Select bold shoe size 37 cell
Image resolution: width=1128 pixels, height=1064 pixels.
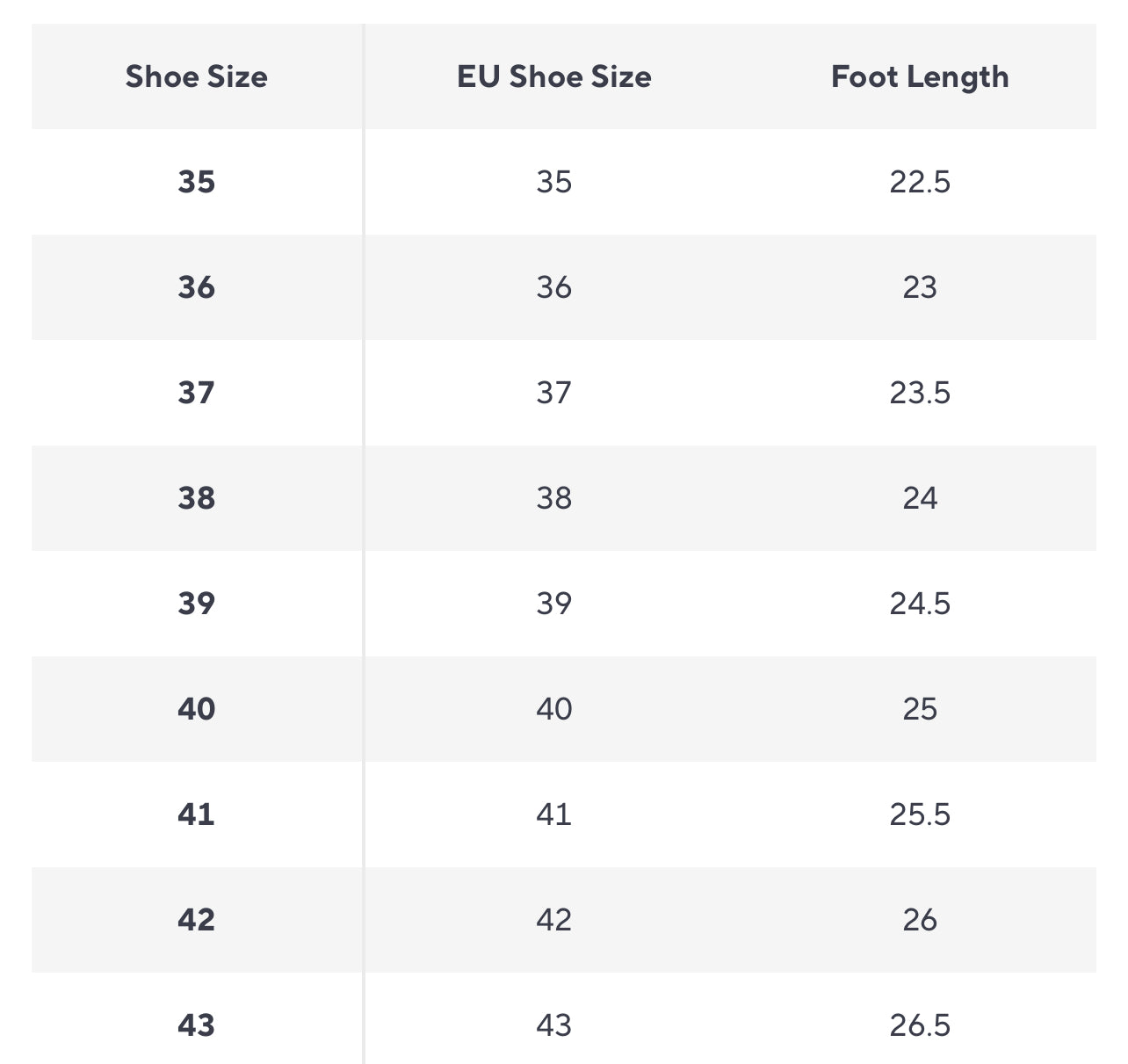click(x=196, y=393)
